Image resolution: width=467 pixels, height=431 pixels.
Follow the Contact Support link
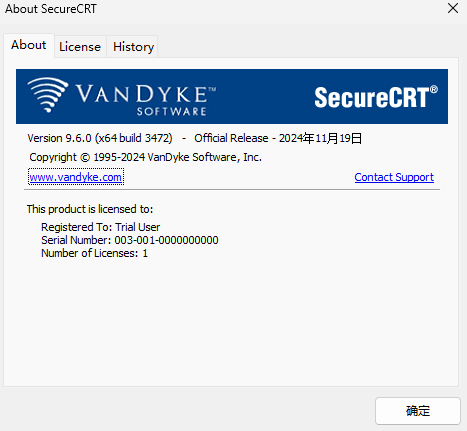[394, 177]
